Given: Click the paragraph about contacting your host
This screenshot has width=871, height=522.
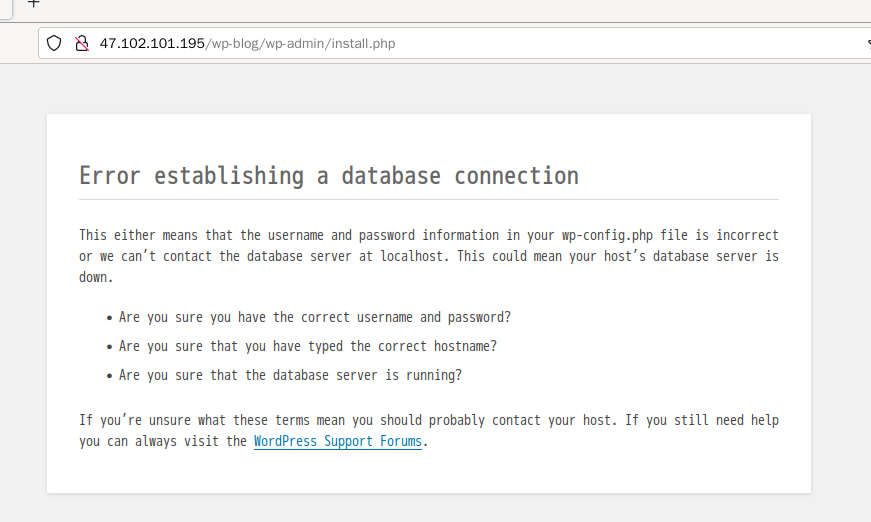Looking at the screenshot, I should pyautogui.click(x=429, y=431).
